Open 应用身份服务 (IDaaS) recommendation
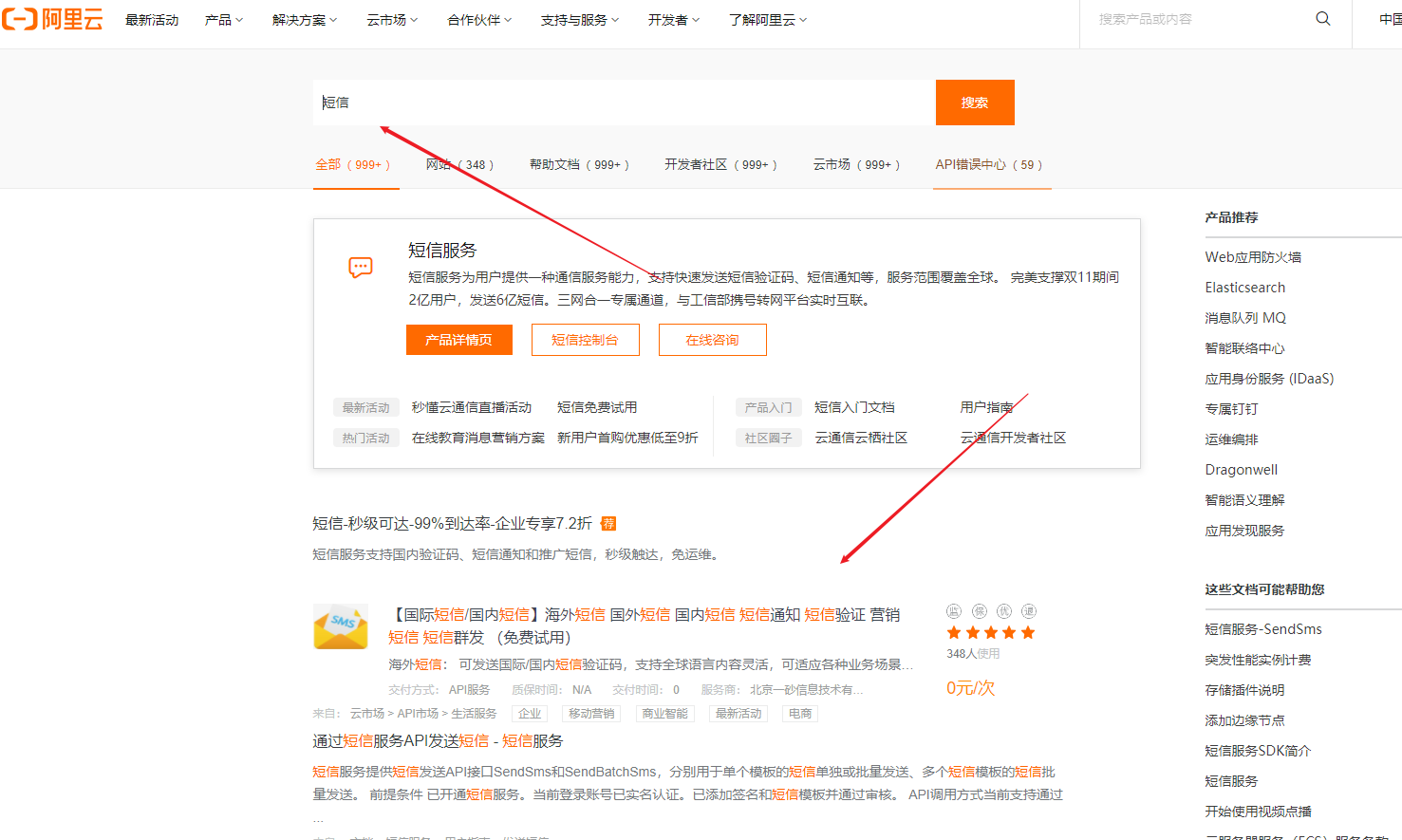Image resolution: width=1402 pixels, height=840 pixels. pyautogui.click(x=1269, y=379)
